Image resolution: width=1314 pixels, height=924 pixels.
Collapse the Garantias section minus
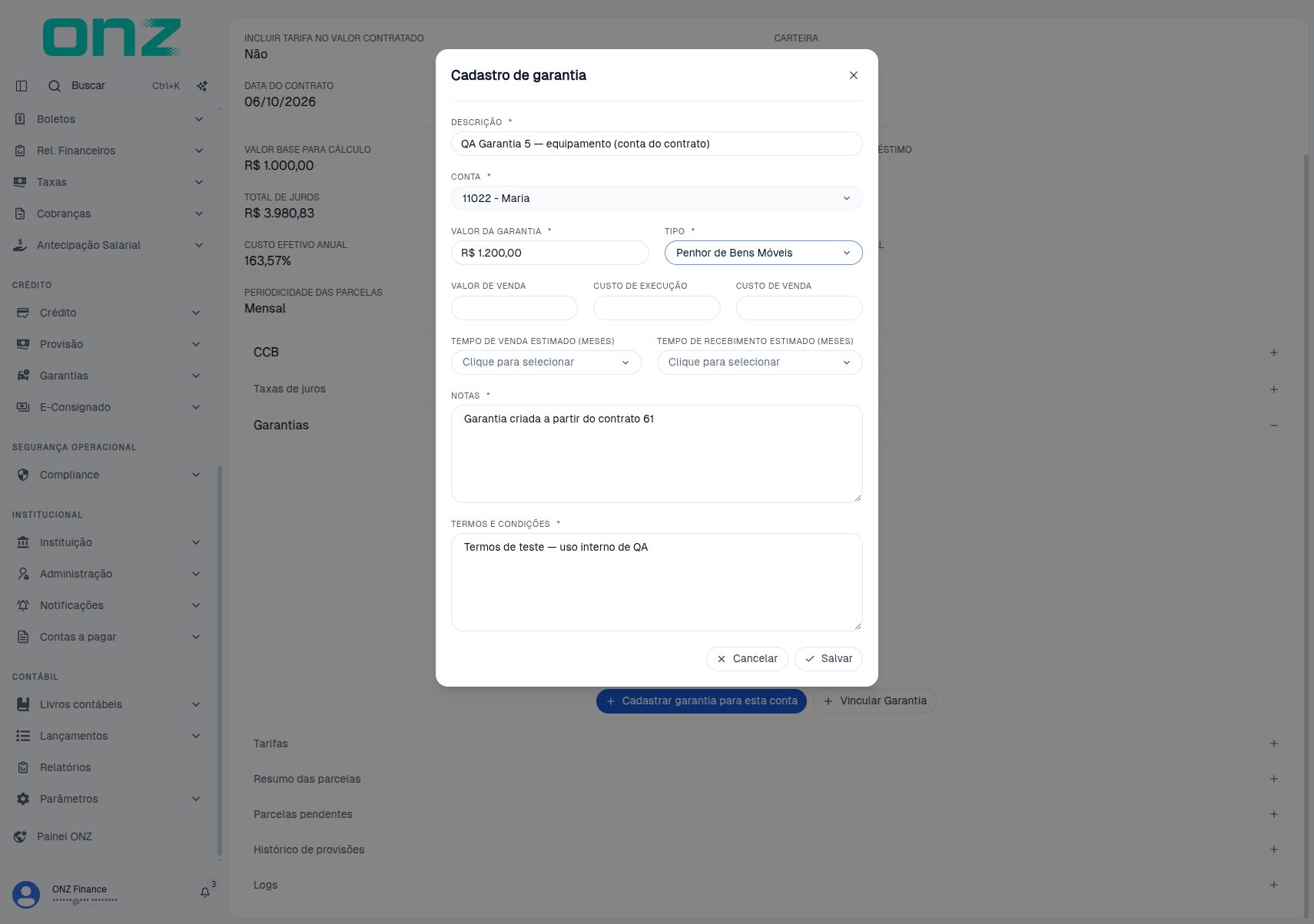(x=1274, y=426)
